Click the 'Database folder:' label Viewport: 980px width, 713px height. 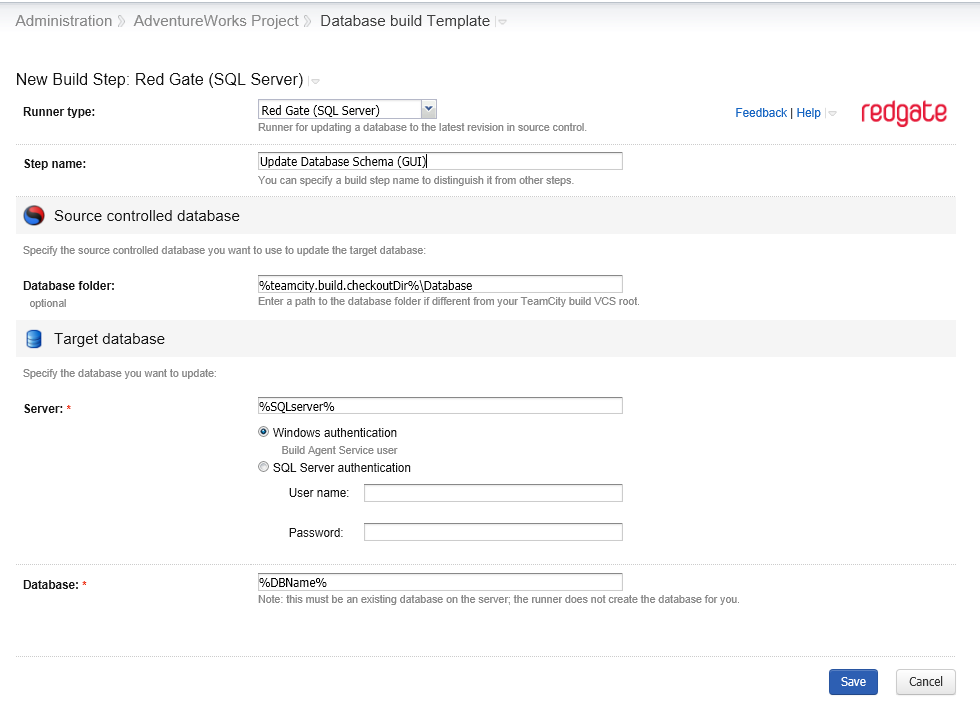pyautogui.click(x=69, y=286)
